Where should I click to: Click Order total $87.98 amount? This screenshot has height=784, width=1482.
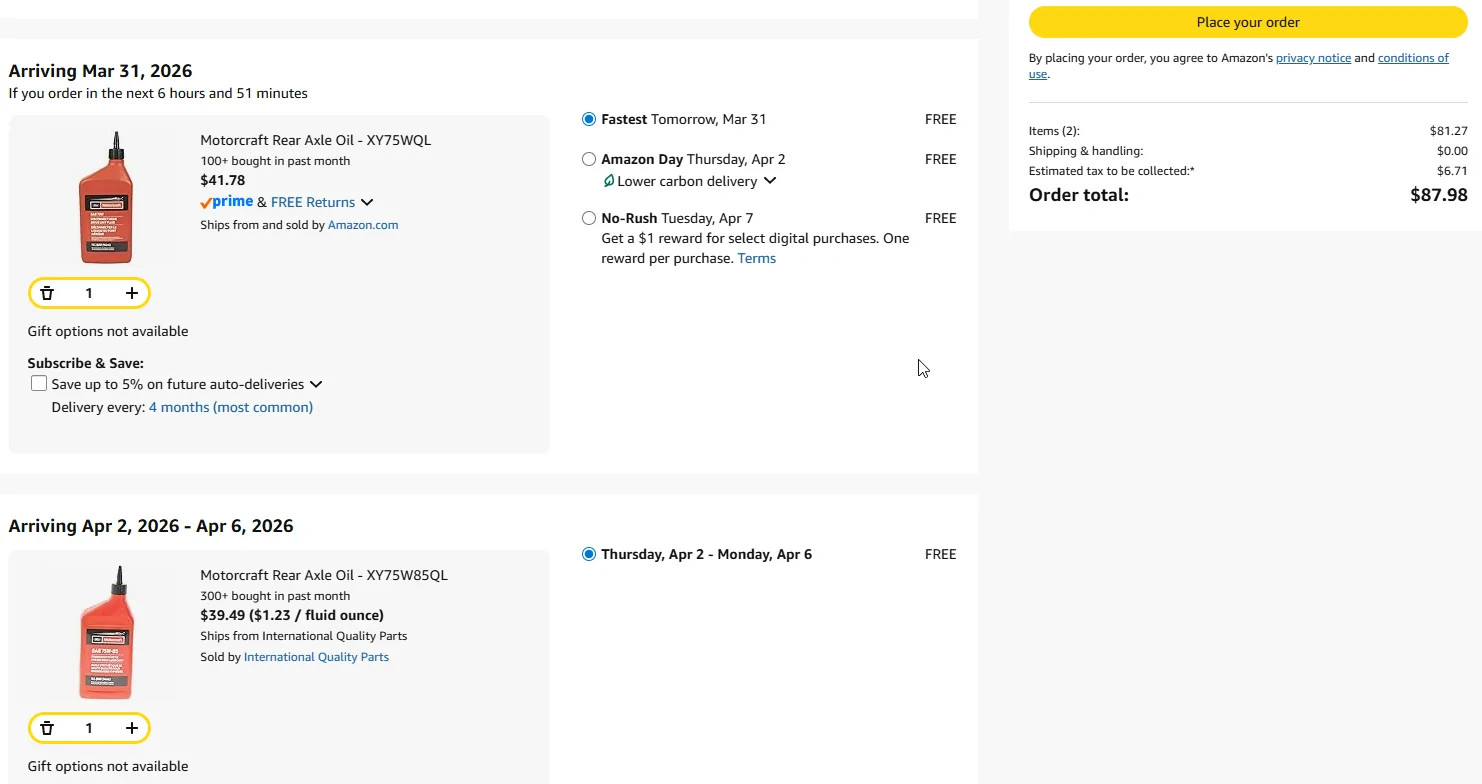(x=1439, y=195)
